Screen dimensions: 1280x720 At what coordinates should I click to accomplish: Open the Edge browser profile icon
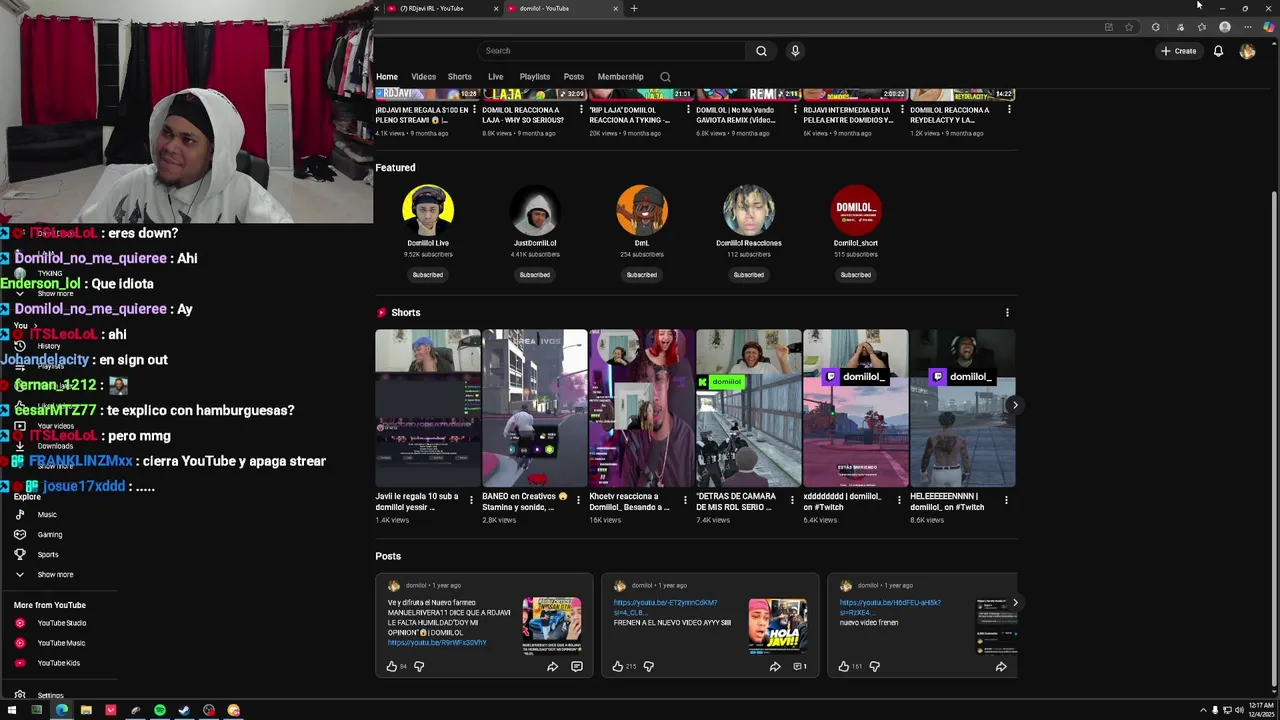click(x=1225, y=27)
